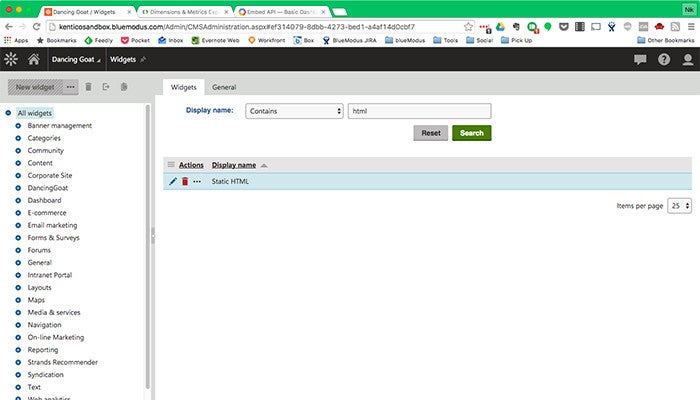
Task: Open the Contains filter condition dropdown
Action: 294,111
